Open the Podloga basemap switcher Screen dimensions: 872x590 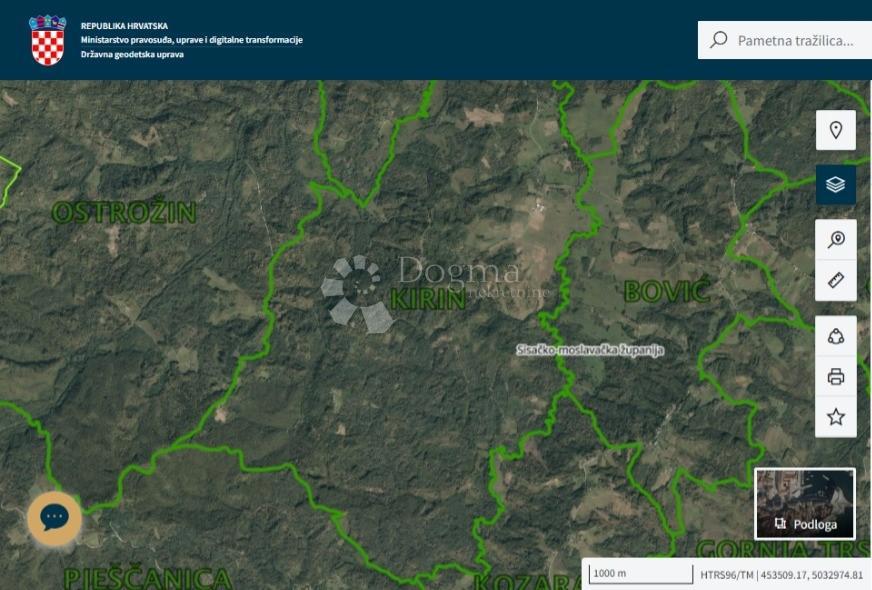coord(805,504)
